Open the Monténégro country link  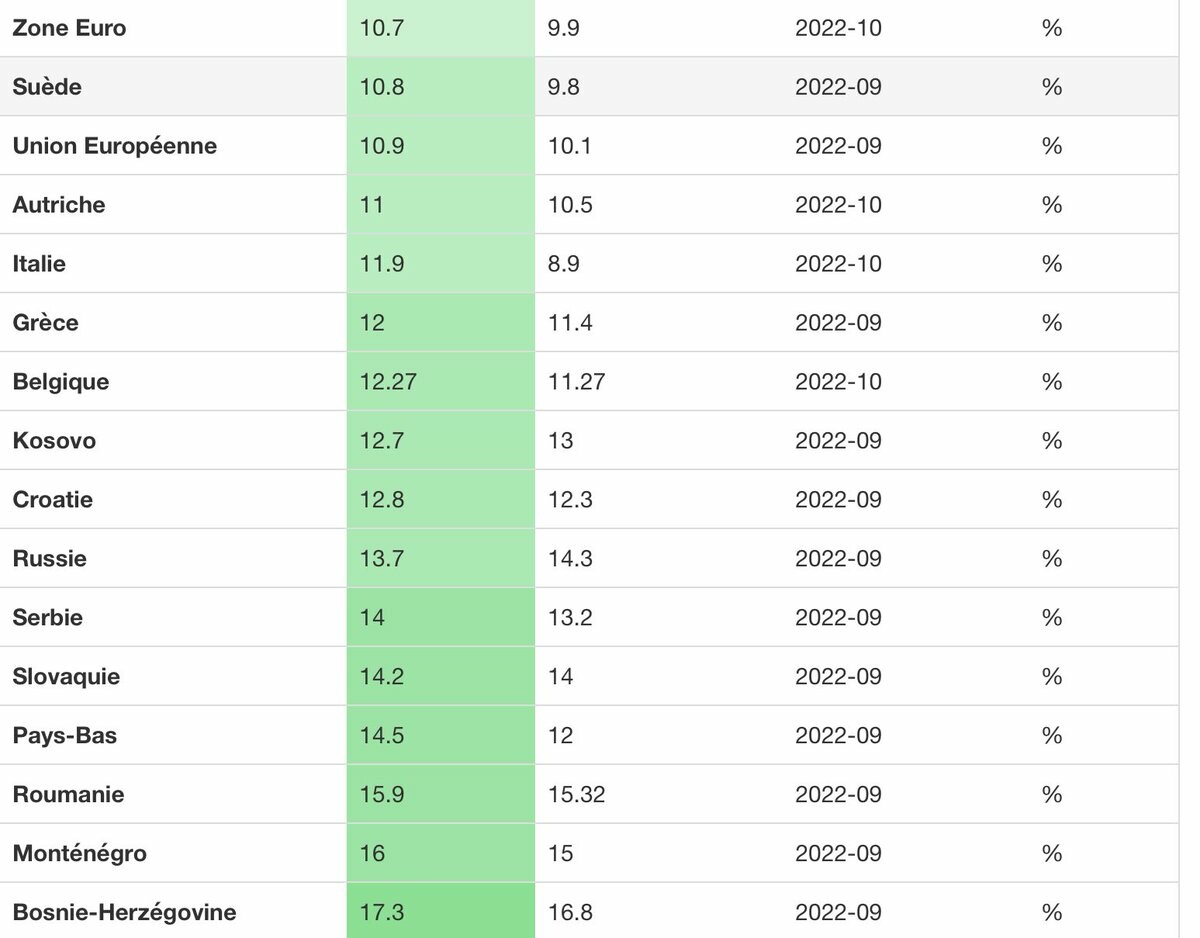(x=79, y=854)
